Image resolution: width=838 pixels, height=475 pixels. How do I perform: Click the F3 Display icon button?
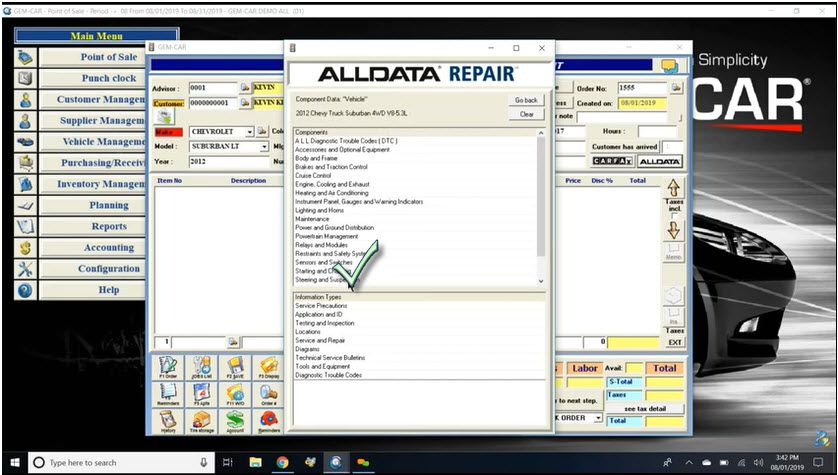coord(269,368)
